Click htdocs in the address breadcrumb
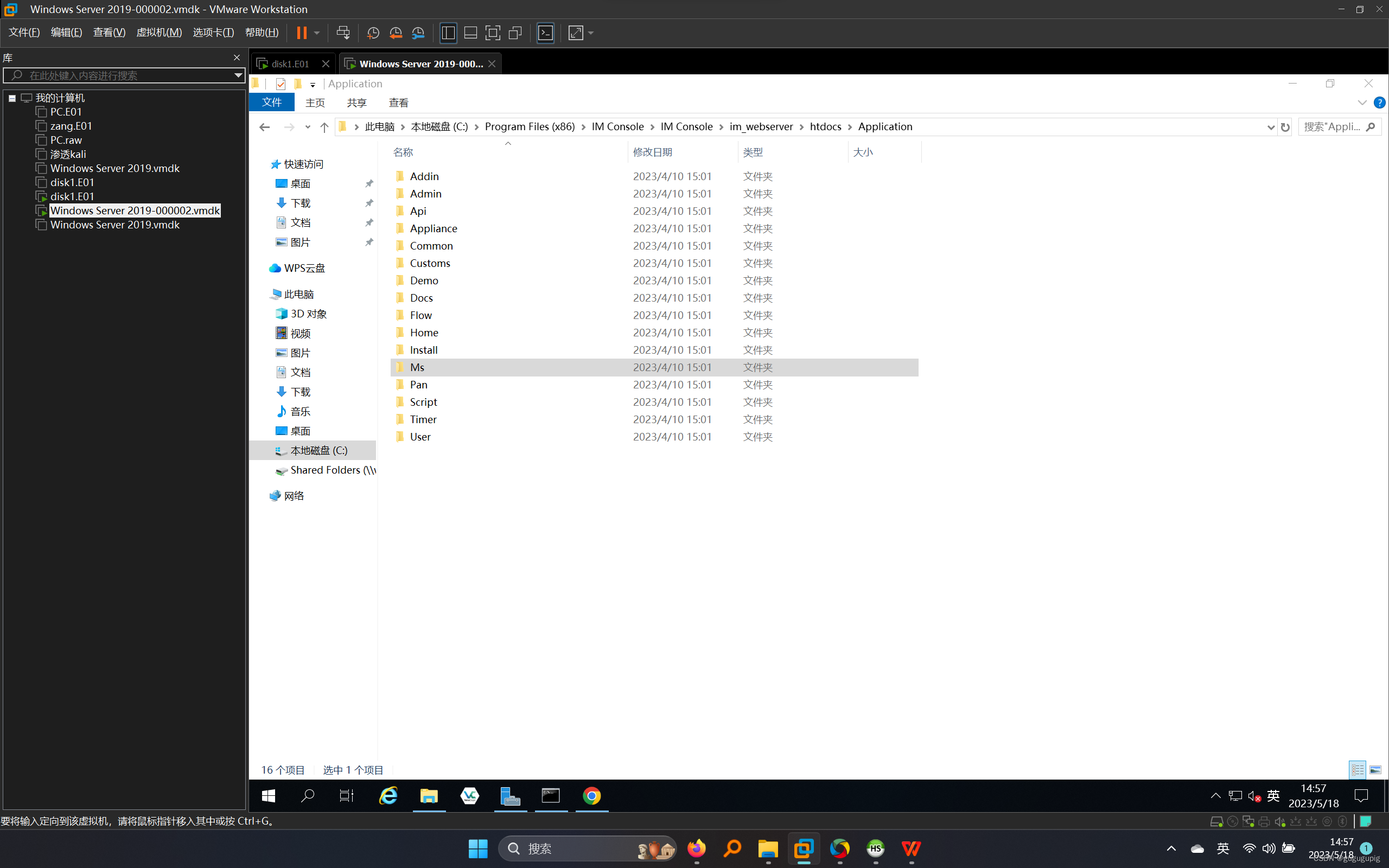Screen dimensions: 1389x868 pyautogui.click(x=825, y=126)
